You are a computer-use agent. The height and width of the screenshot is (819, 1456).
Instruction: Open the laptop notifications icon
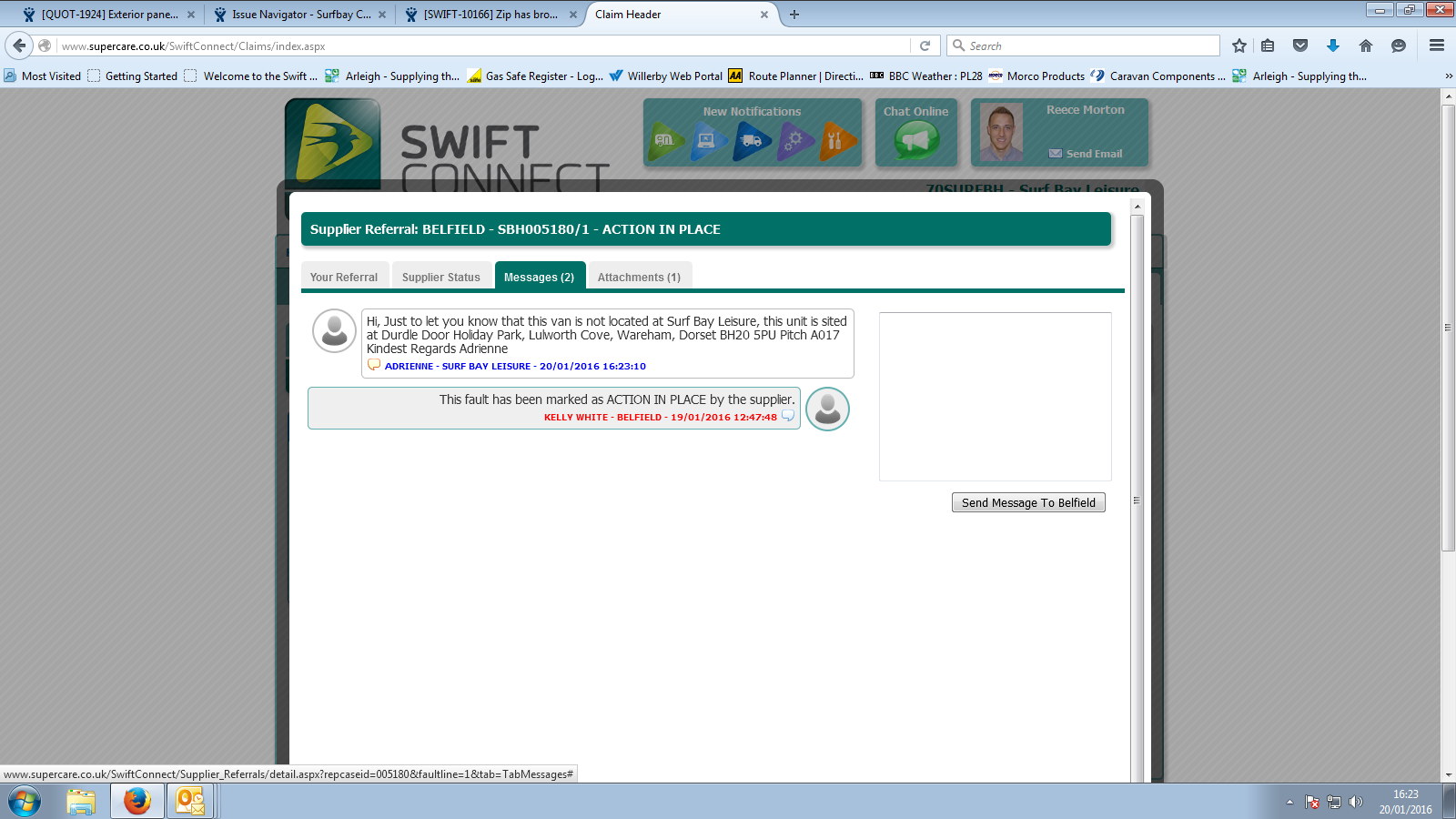click(708, 141)
